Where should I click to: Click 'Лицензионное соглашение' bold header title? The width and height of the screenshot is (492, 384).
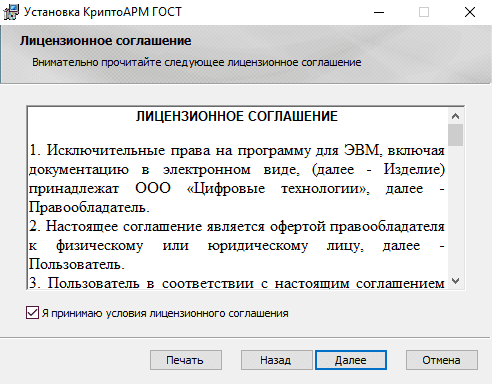(x=105, y=41)
